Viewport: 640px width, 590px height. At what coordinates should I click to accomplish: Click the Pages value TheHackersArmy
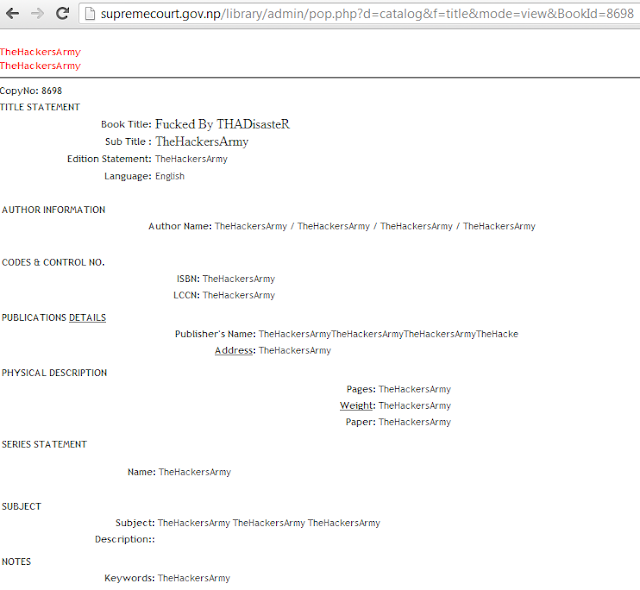tap(415, 389)
